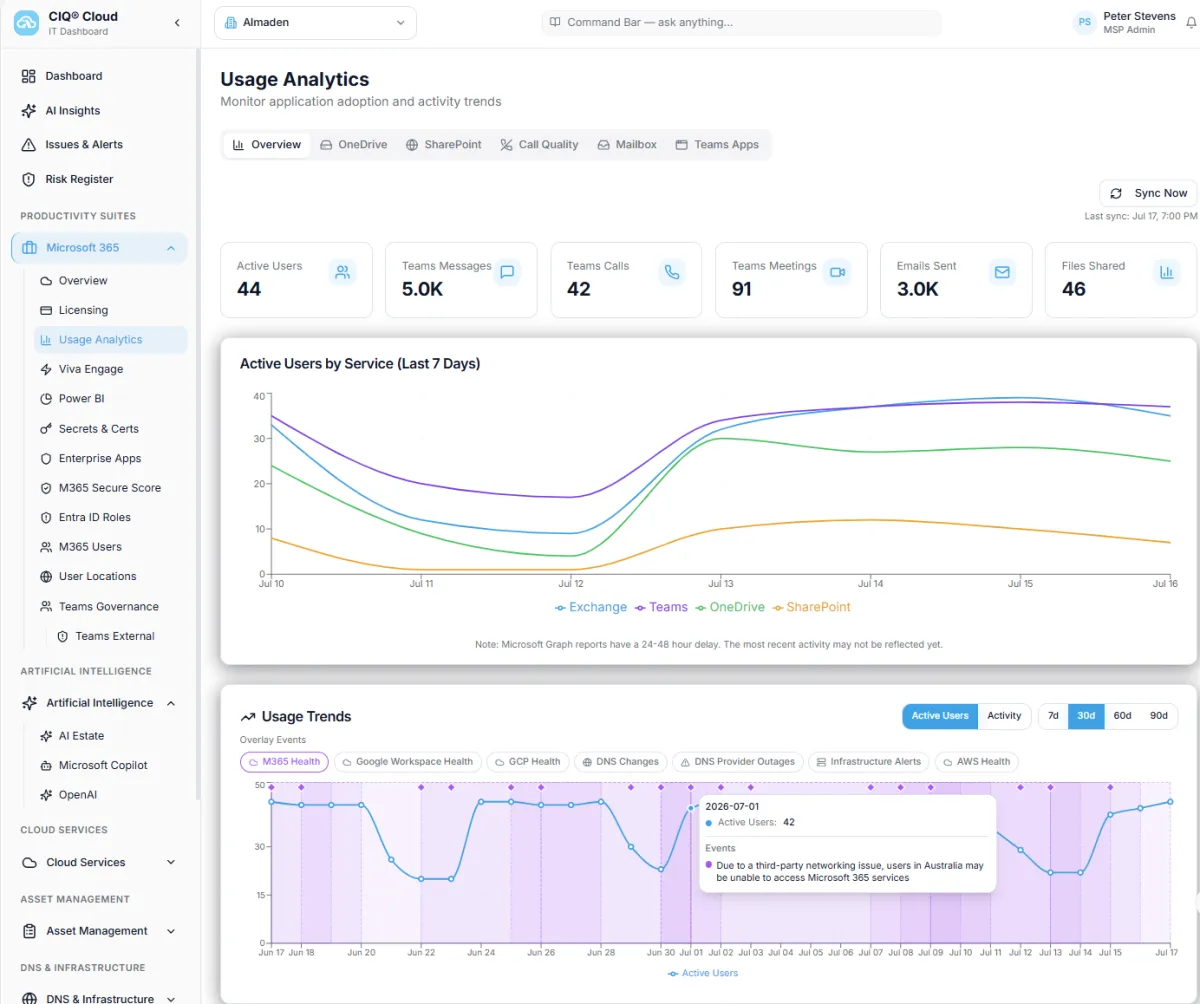The image size is (1200, 1004).
Task: Select the 7d time range
Action: pos(1053,716)
